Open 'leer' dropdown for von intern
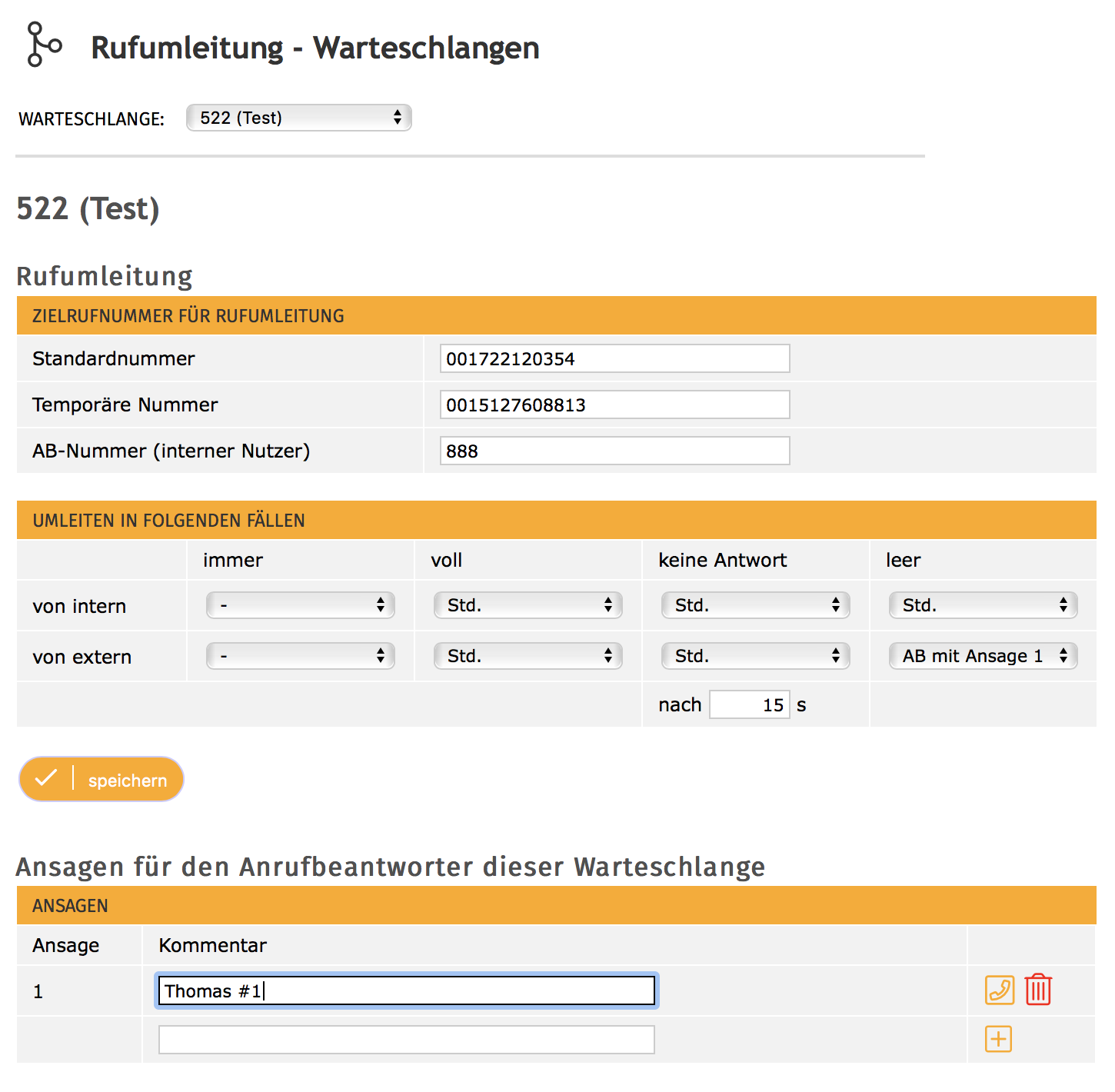 click(x=984, y=605)
